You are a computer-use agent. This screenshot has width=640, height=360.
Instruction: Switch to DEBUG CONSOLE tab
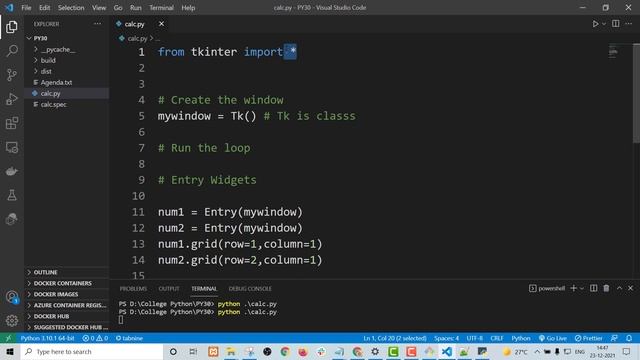[250, 289]
